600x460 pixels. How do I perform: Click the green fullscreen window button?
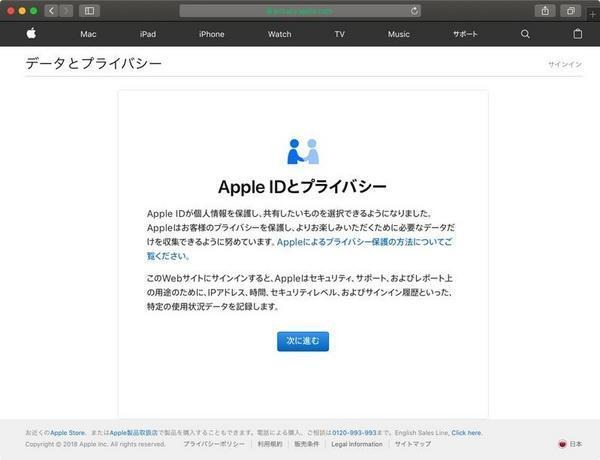coord(34,11)
